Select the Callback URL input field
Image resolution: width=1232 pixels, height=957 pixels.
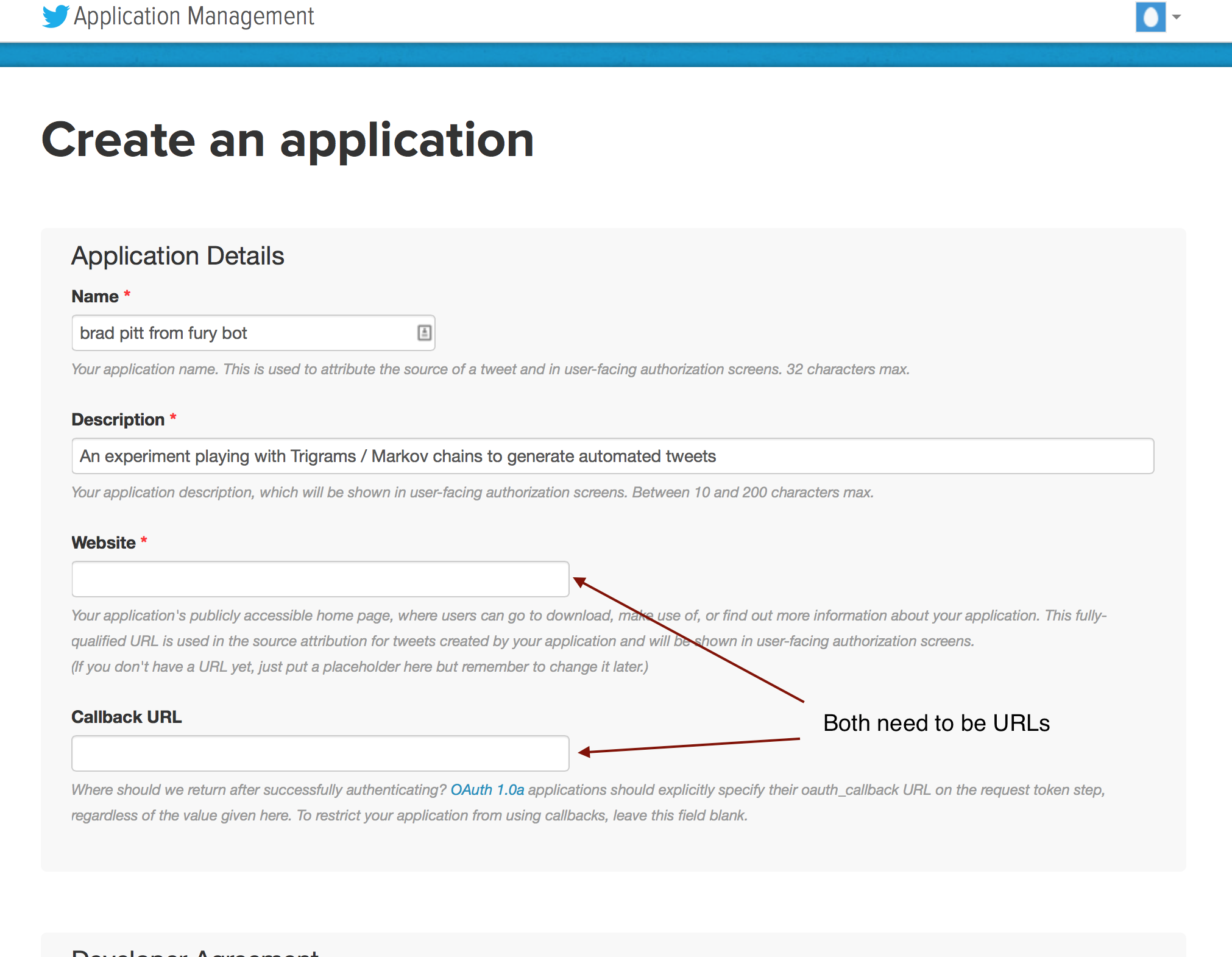pos(320,753)
